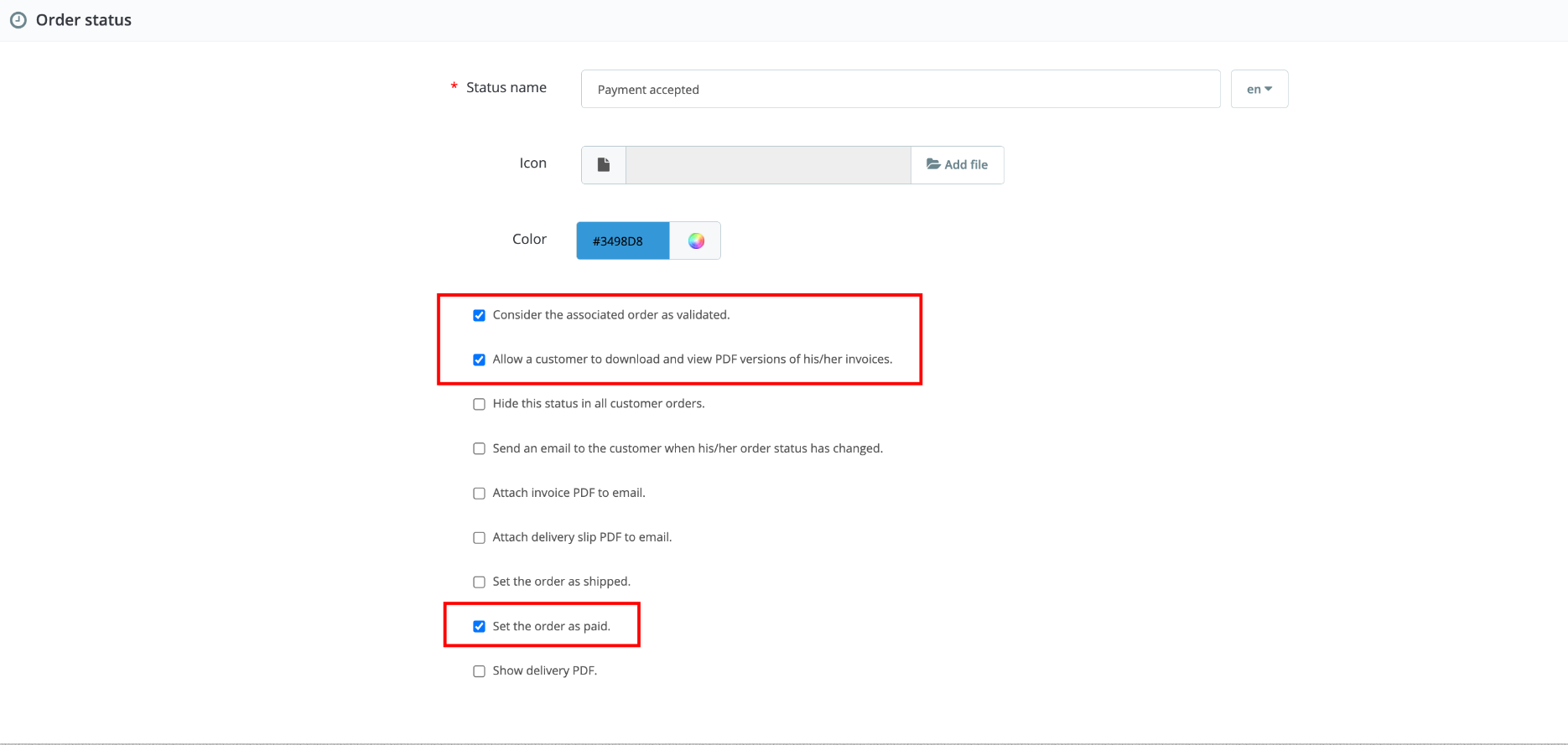The height and width of the screenshot is (745, 1568).
Task: Click the Icon file path field
Action: coord(767,164)
